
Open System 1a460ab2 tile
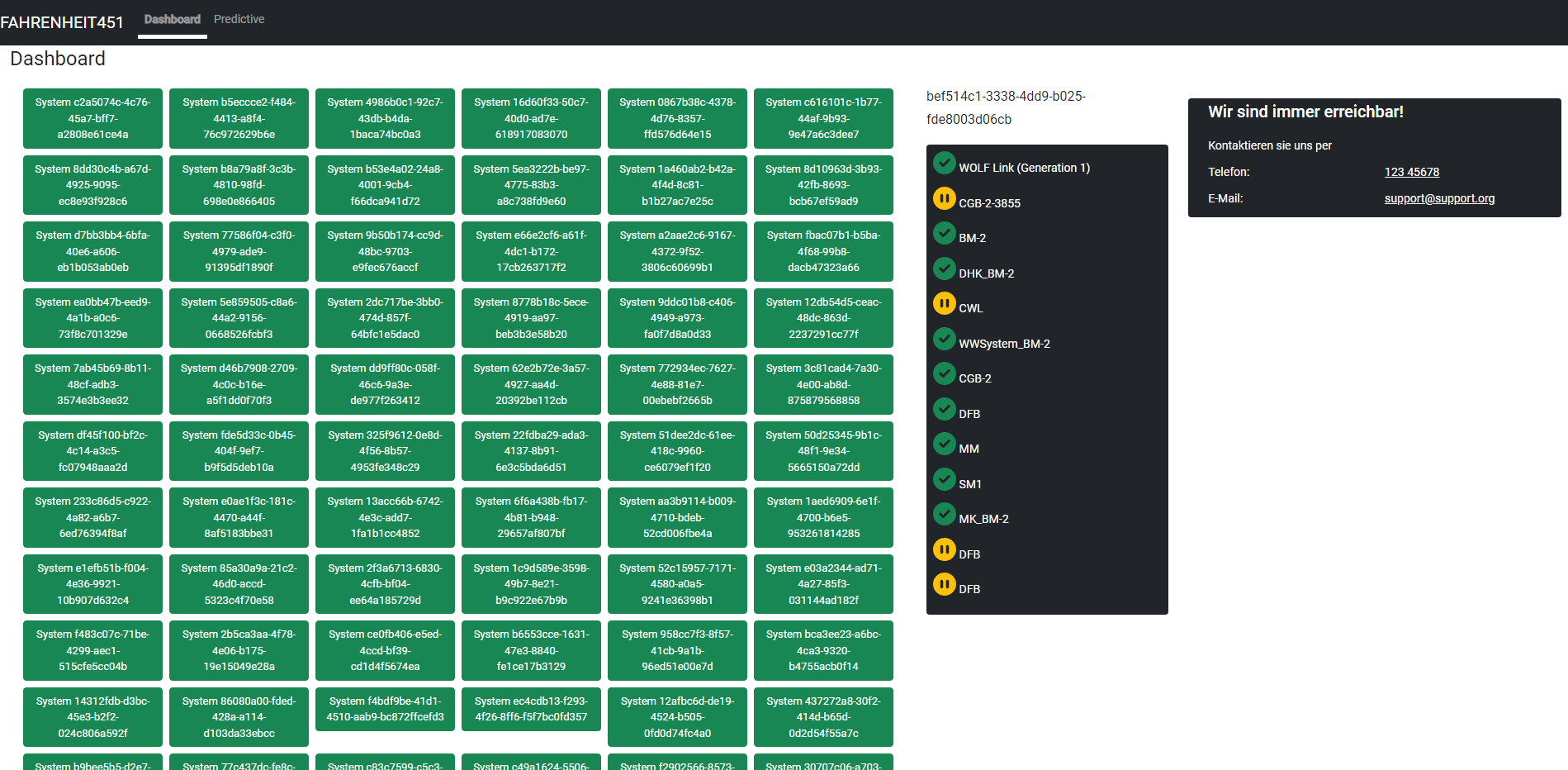point(677,185)
